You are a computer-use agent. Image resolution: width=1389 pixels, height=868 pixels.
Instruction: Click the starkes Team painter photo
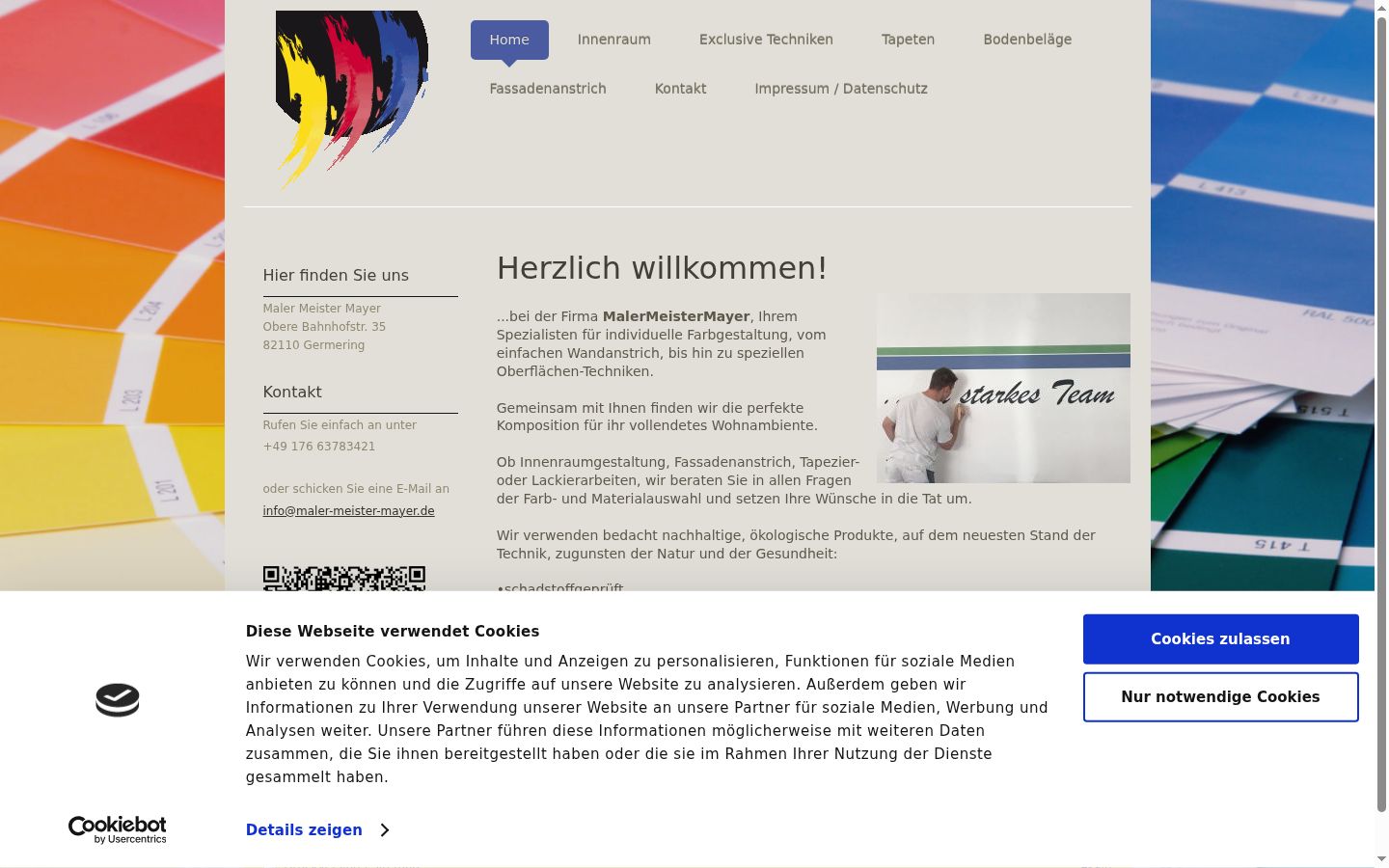point(1003,388)
